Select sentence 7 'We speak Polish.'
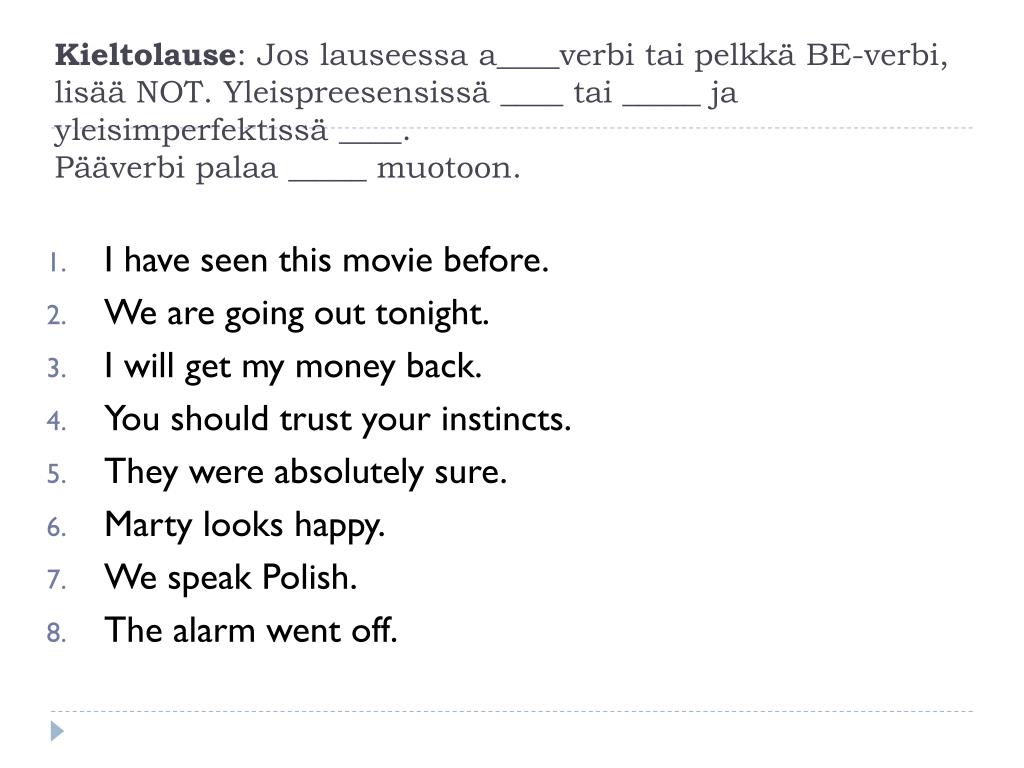 pyautogui.click(x=231, y=578)
